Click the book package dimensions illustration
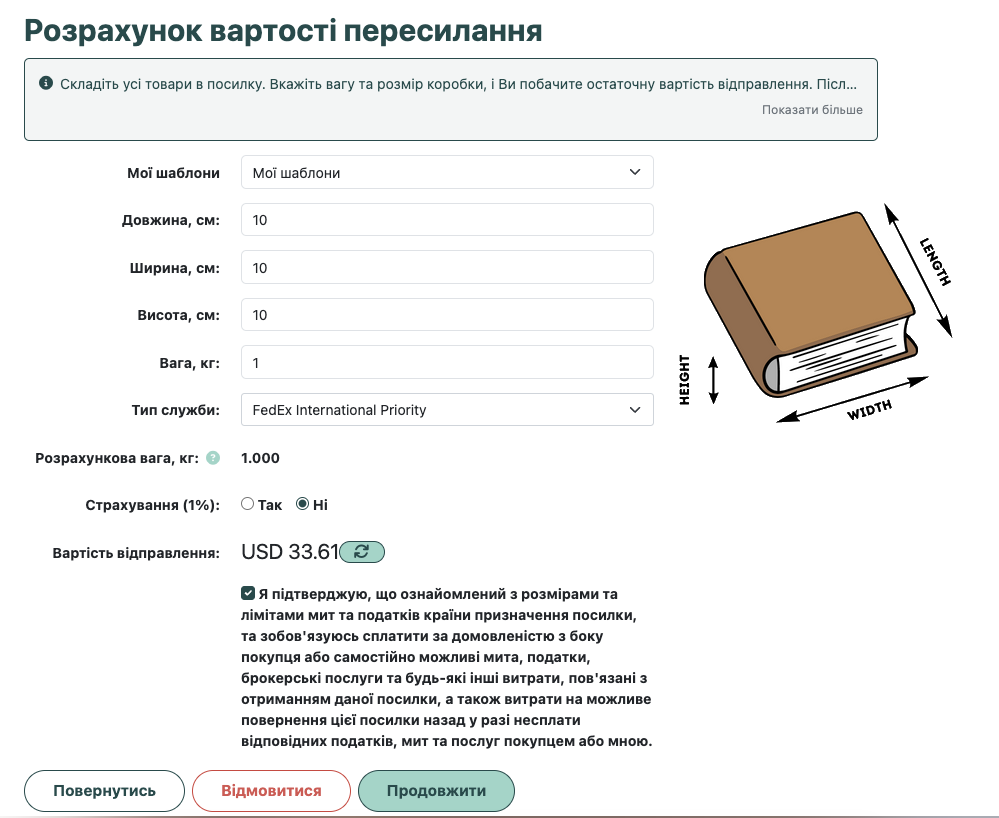999x818 pixels. click(x=816, y=314)
